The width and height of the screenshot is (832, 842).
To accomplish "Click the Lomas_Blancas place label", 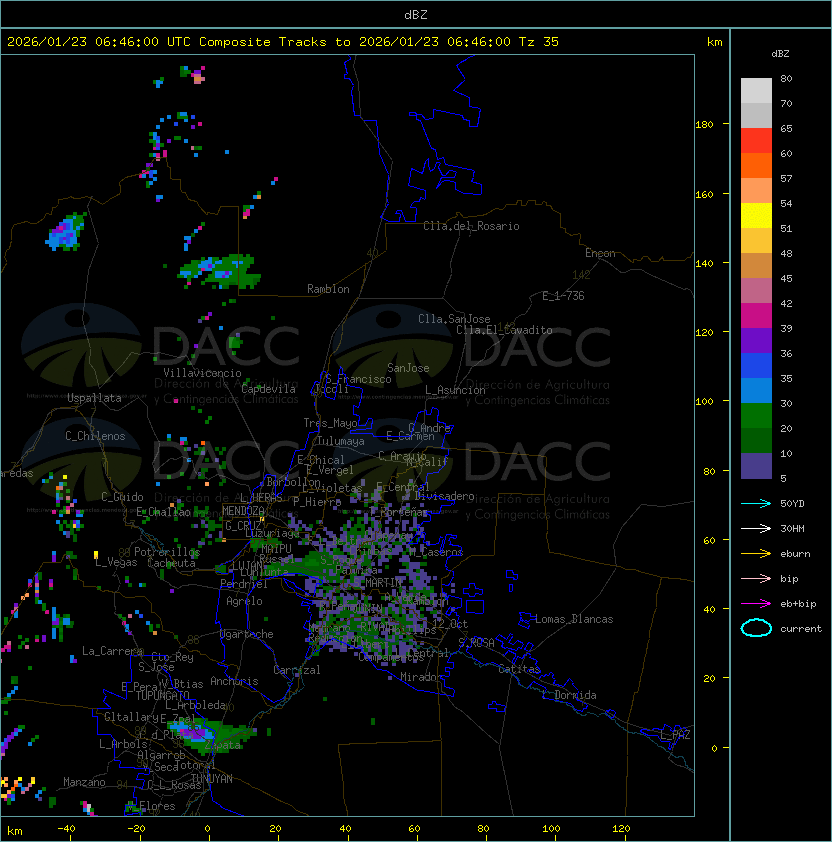I will 574,619.
